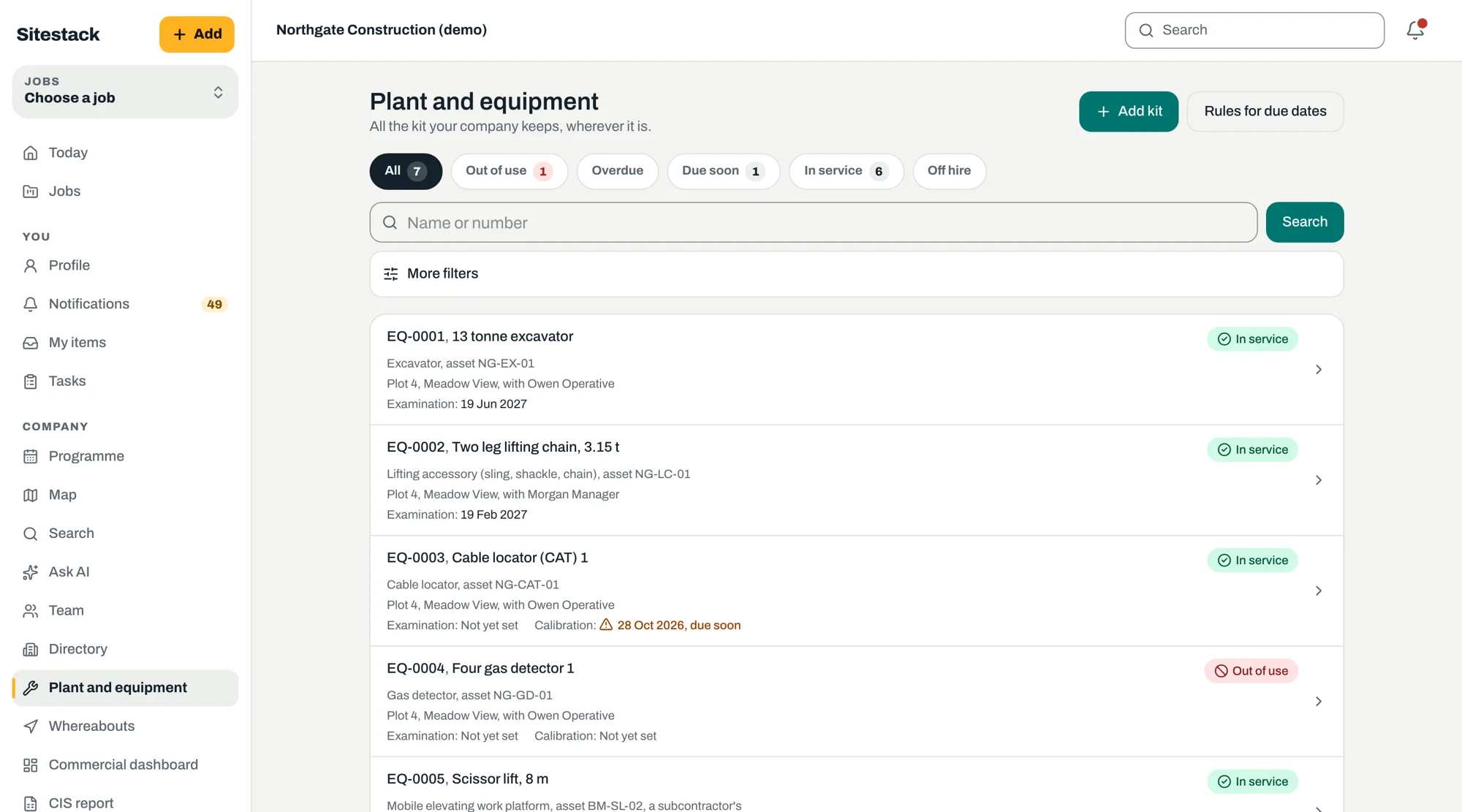Click the Team people icon

coord(30,611)
